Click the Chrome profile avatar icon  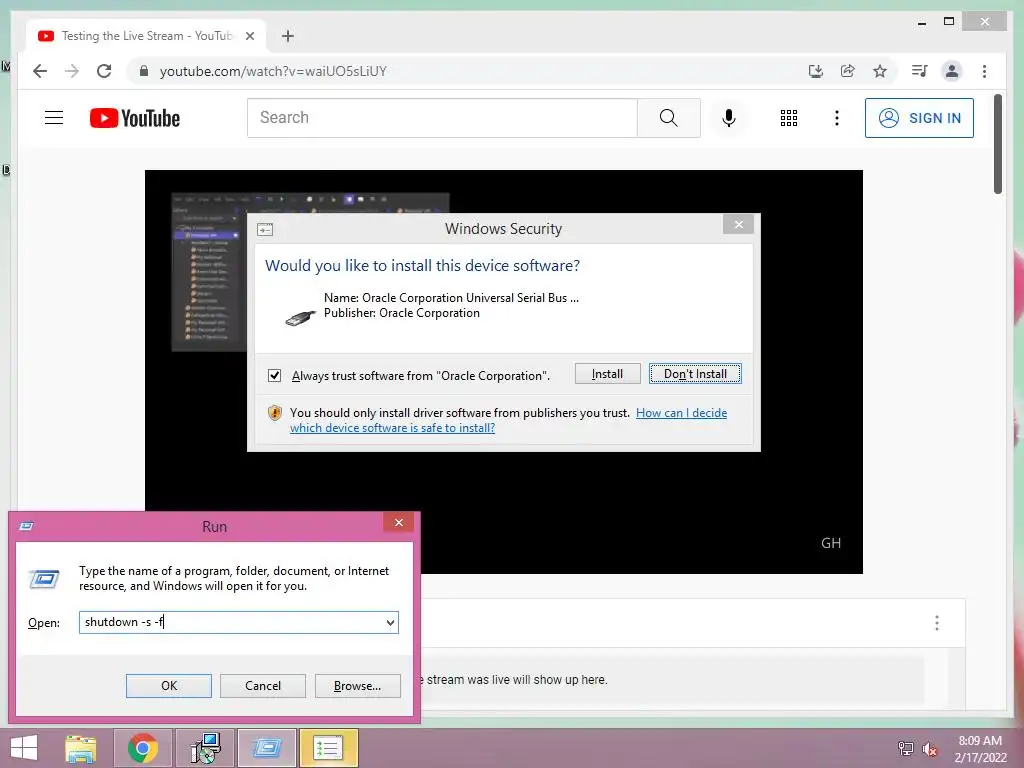point(952,71)
